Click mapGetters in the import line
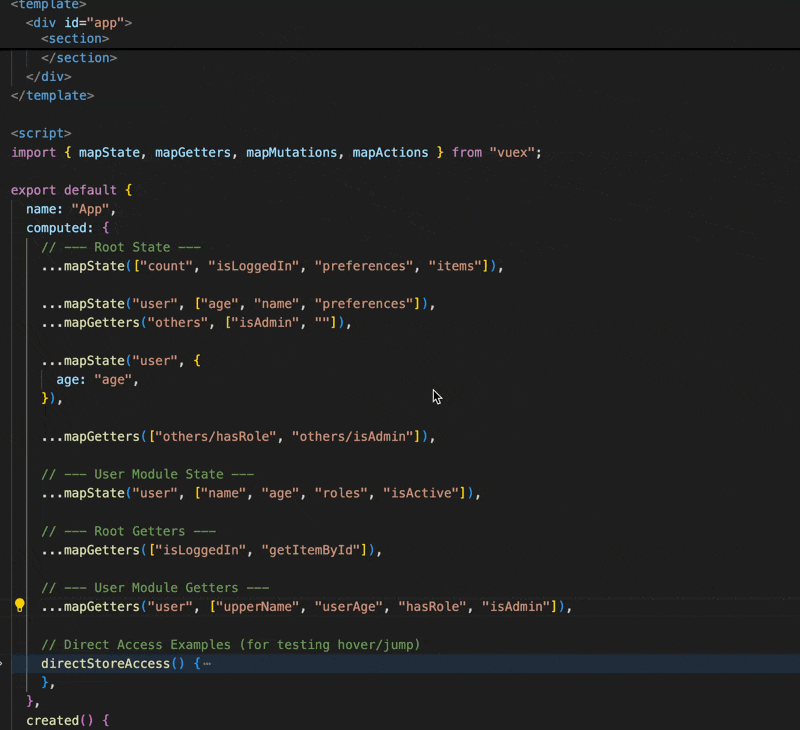This screenshot has height=730, width=800. pos(193,153)
